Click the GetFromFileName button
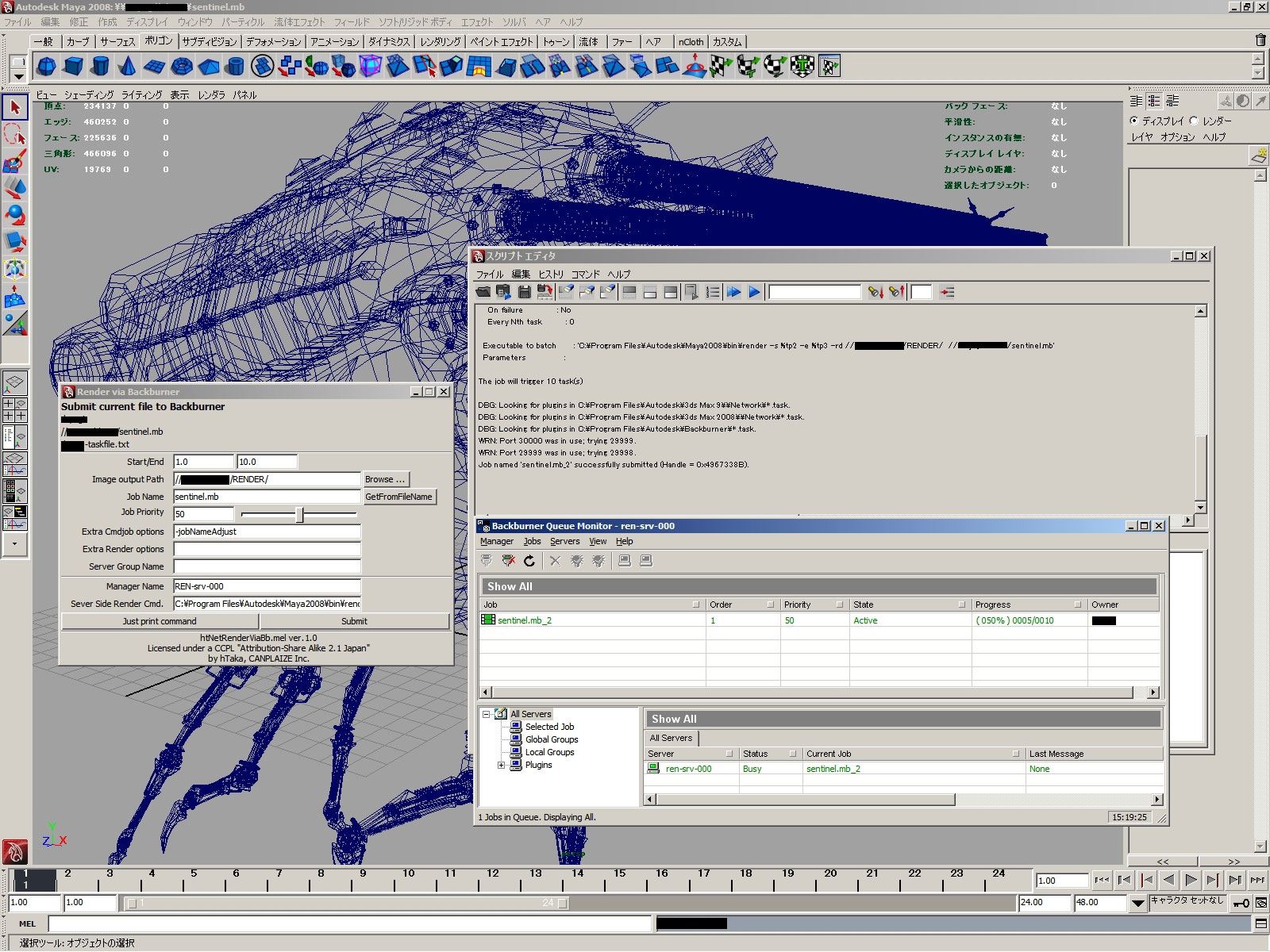Image resolution: width=1270 pixels, height=952 pixels. click(399, 497)
